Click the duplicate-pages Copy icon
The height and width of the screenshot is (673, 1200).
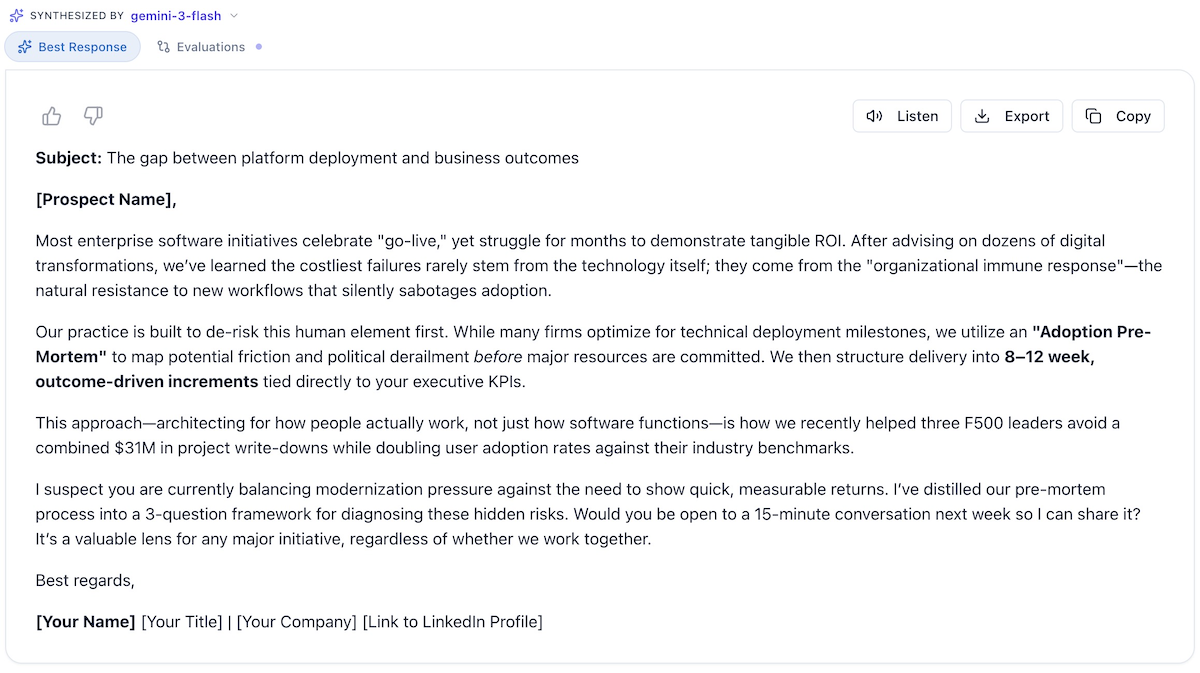(x=1093, y=116)
